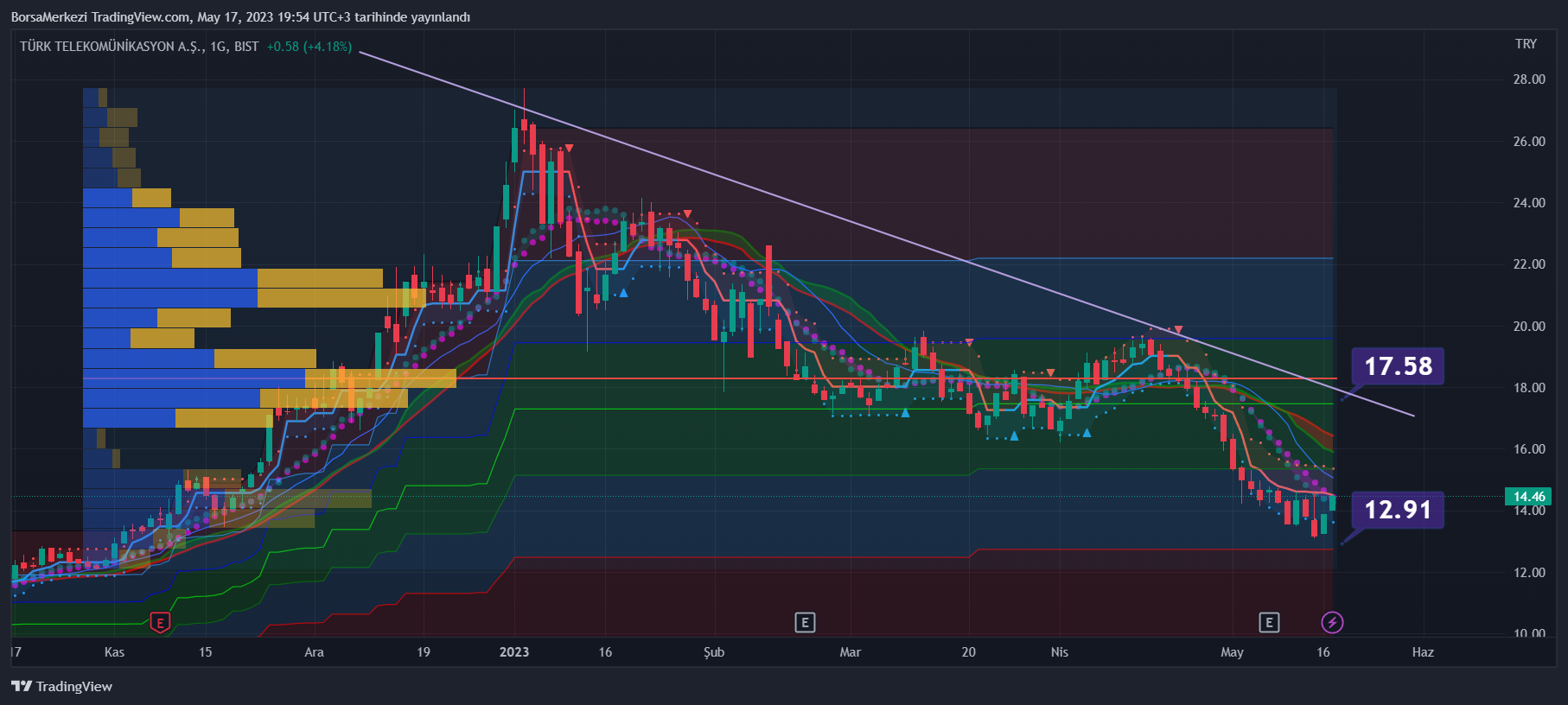Click the 2023 label on time axis
Screen dimensions: 1568x705
(x=514, y=652)
